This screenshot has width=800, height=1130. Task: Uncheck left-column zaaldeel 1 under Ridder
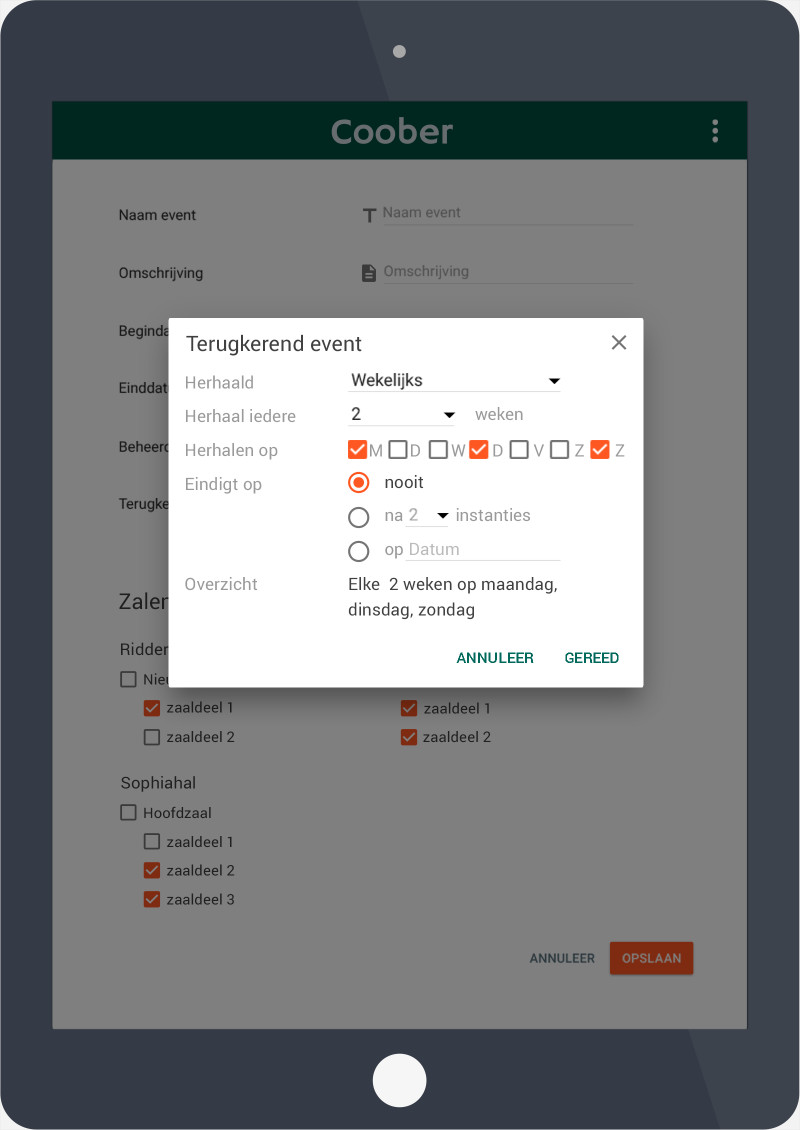coord(151,708)
